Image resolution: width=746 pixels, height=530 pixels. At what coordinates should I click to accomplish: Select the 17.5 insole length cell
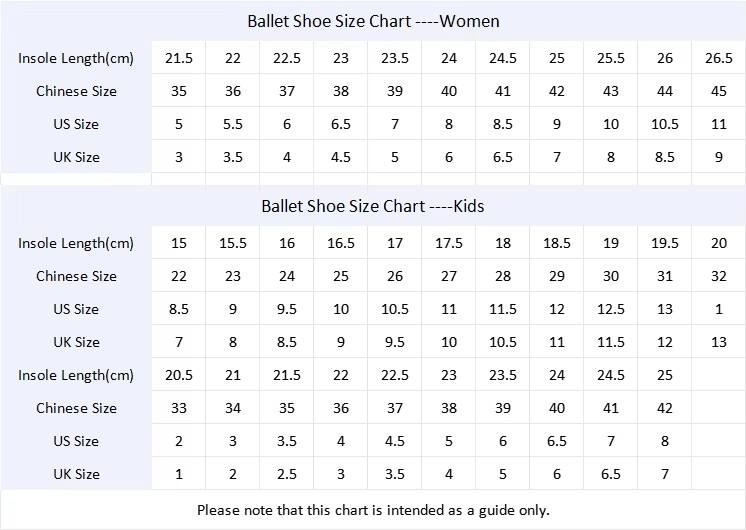pos(449,243)
